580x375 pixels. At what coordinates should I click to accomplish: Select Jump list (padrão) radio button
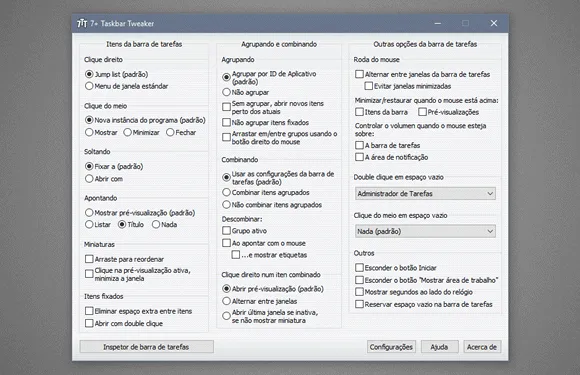[89, 74]
